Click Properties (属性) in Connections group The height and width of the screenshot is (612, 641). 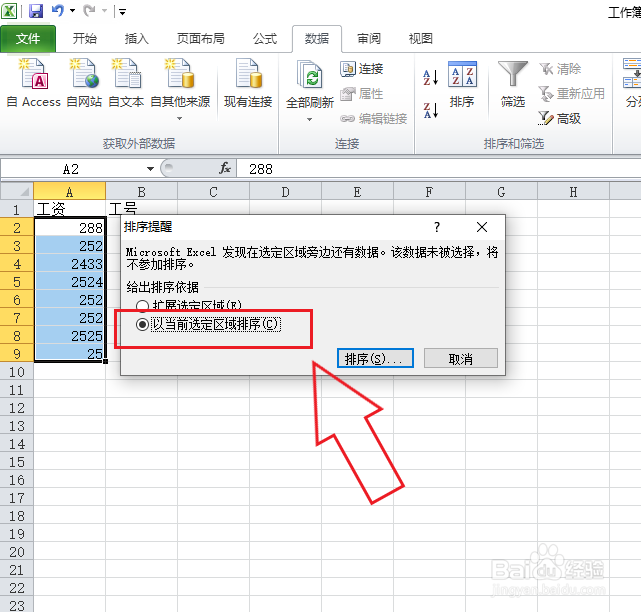point(362,94)
